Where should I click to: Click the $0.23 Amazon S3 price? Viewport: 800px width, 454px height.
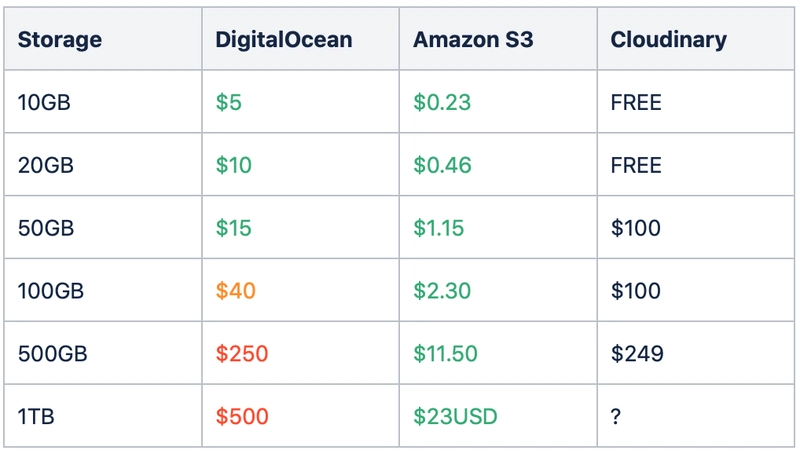pyautogui.click(x=442, y=102)
